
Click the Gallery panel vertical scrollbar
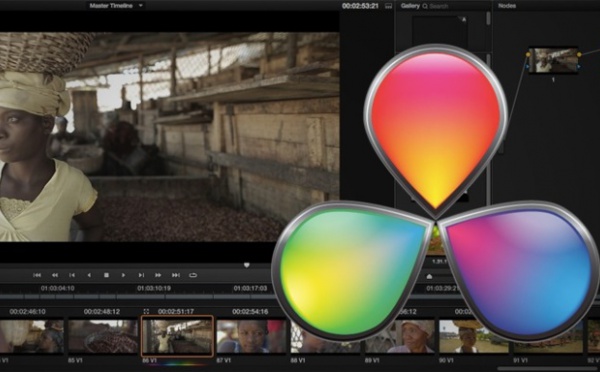[x=488, y=19]
